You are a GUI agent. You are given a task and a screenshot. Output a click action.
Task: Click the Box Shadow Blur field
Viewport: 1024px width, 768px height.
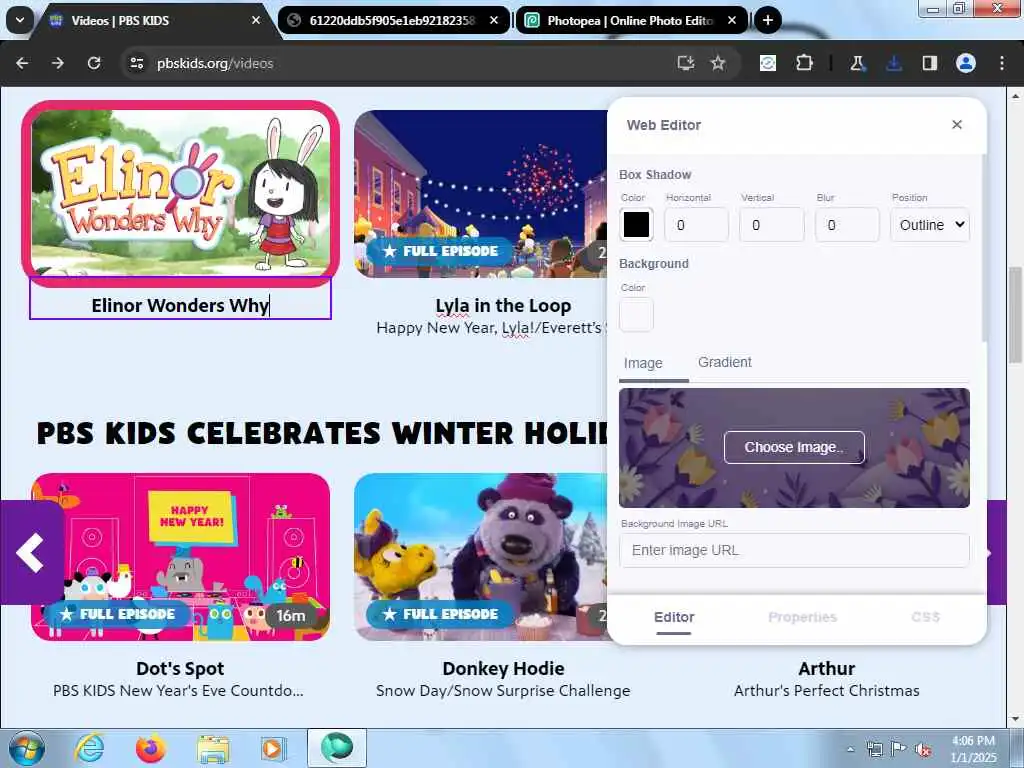(x=847, y=225)
